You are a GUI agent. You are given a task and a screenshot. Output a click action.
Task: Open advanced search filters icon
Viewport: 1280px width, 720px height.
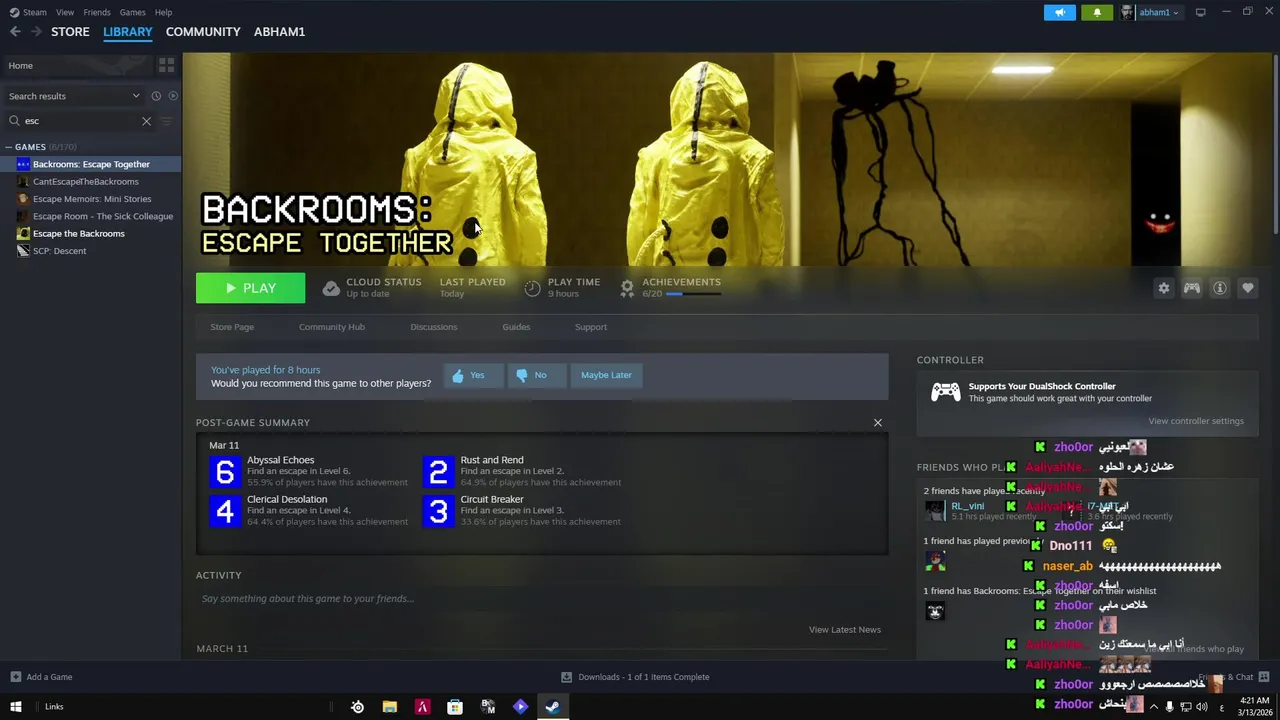(x=166, y=121)
